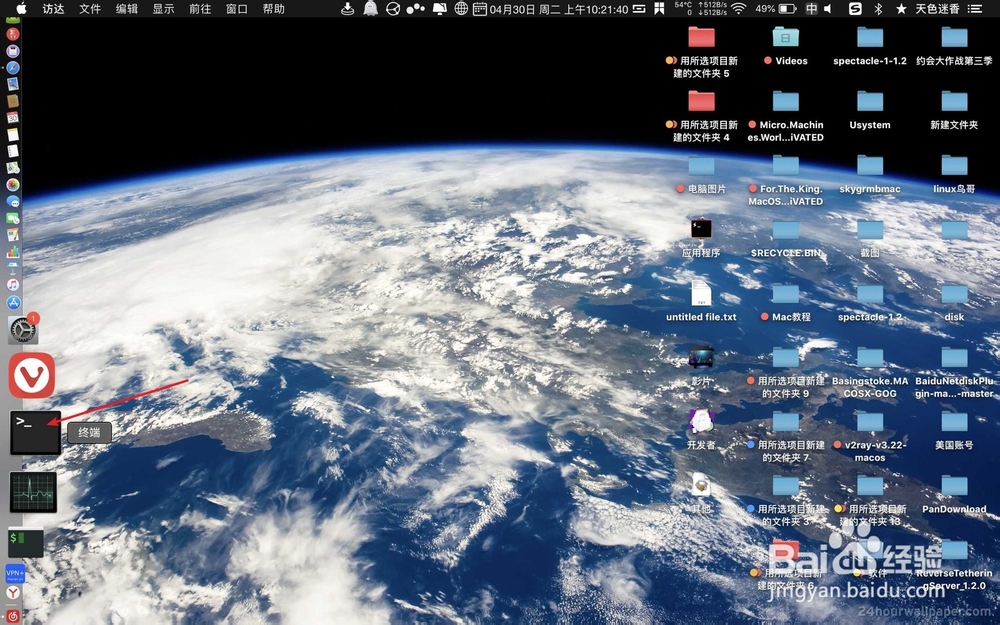This screenshot has width=1000, height=625.
Task: Open Calendar icon showing 30 in Dock
Action: tap(13, 117)
